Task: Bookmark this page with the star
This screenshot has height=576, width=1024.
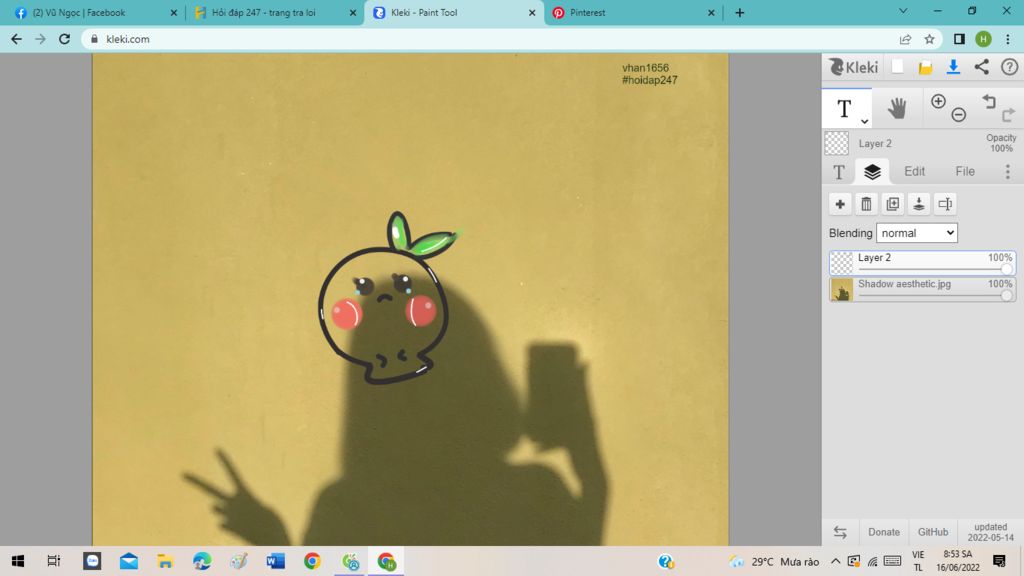Action: click(929, 39)
